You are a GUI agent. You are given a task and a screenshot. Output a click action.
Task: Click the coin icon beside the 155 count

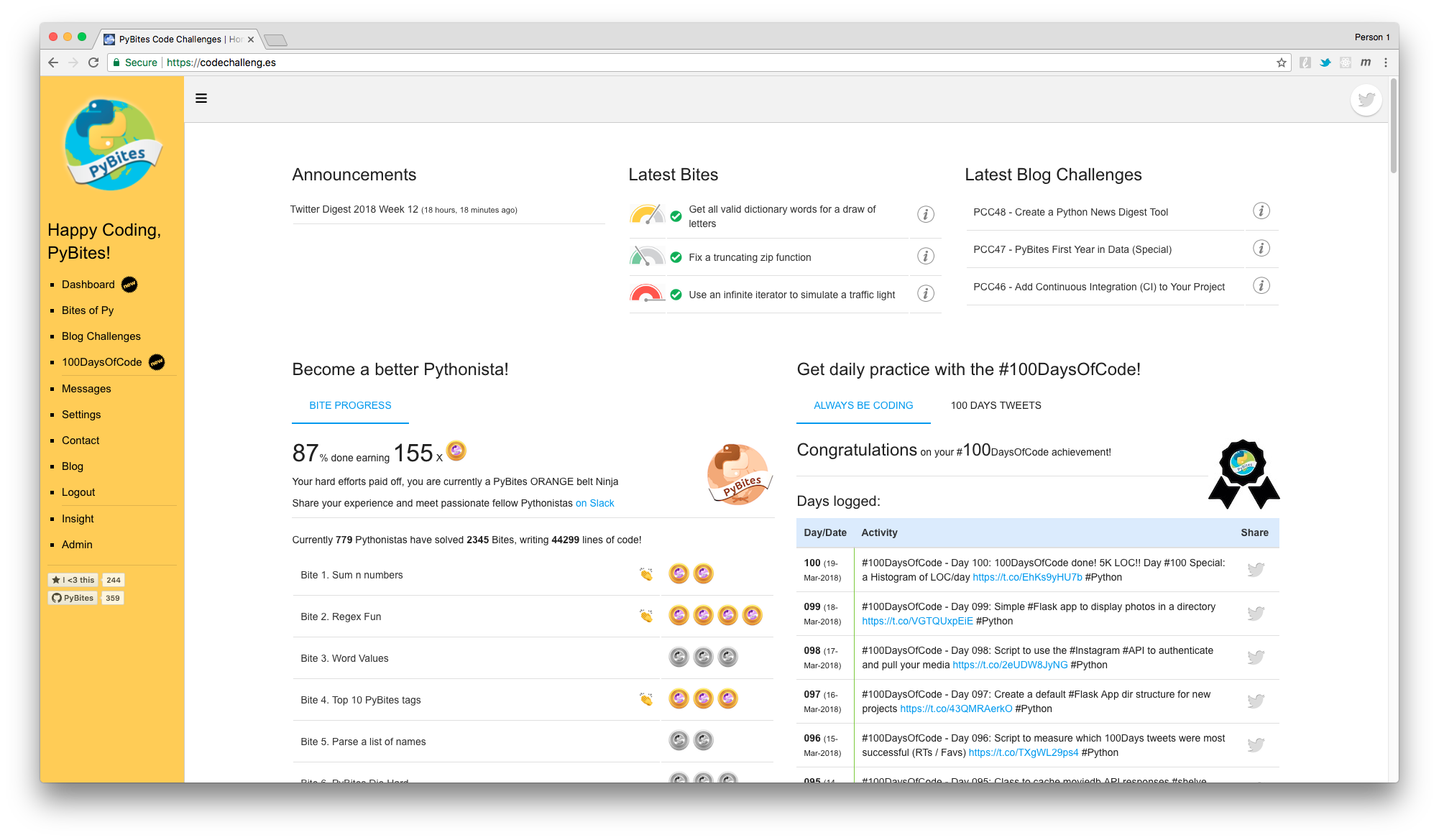point(456,451)
